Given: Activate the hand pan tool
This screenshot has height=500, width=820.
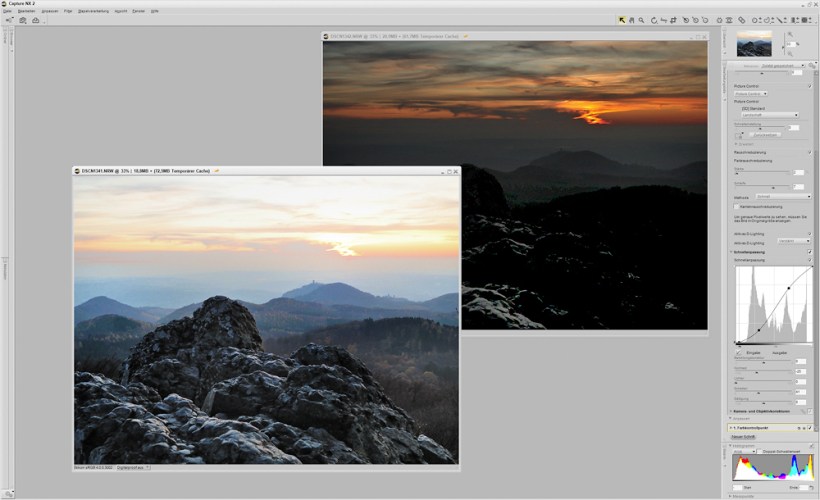Looking at the screenshot, I should point(632,20).
